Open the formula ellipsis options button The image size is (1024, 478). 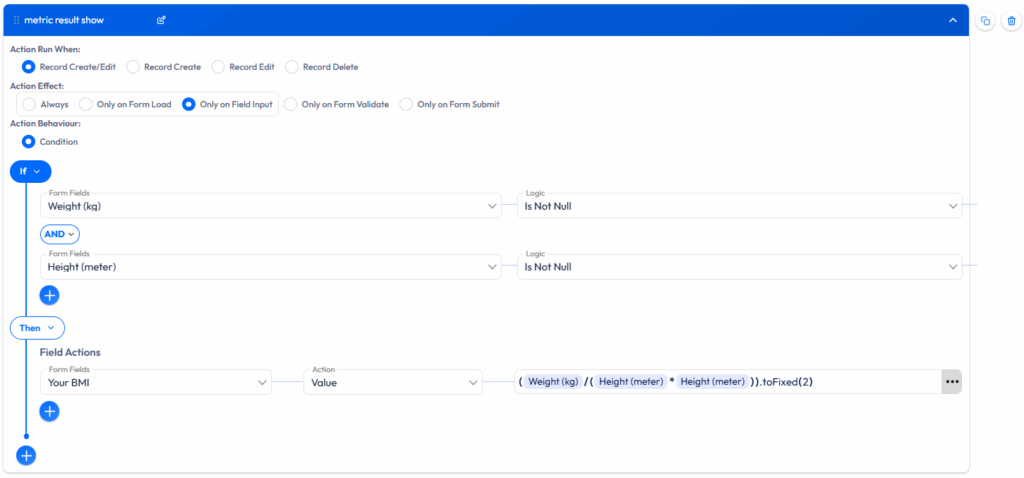951,381
